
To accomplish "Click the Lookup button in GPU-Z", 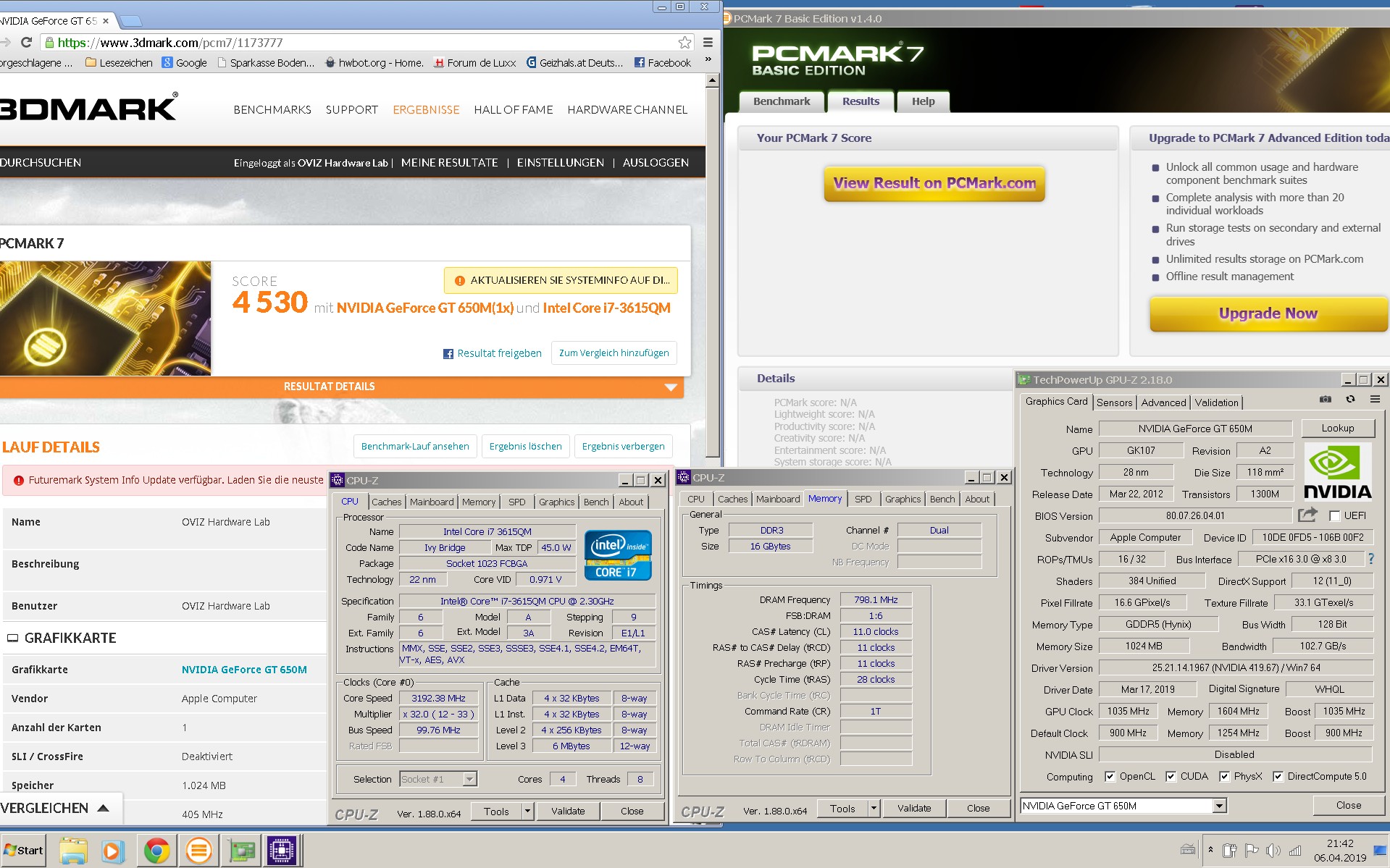I will pyautogui.click(x=1337, y=428).
